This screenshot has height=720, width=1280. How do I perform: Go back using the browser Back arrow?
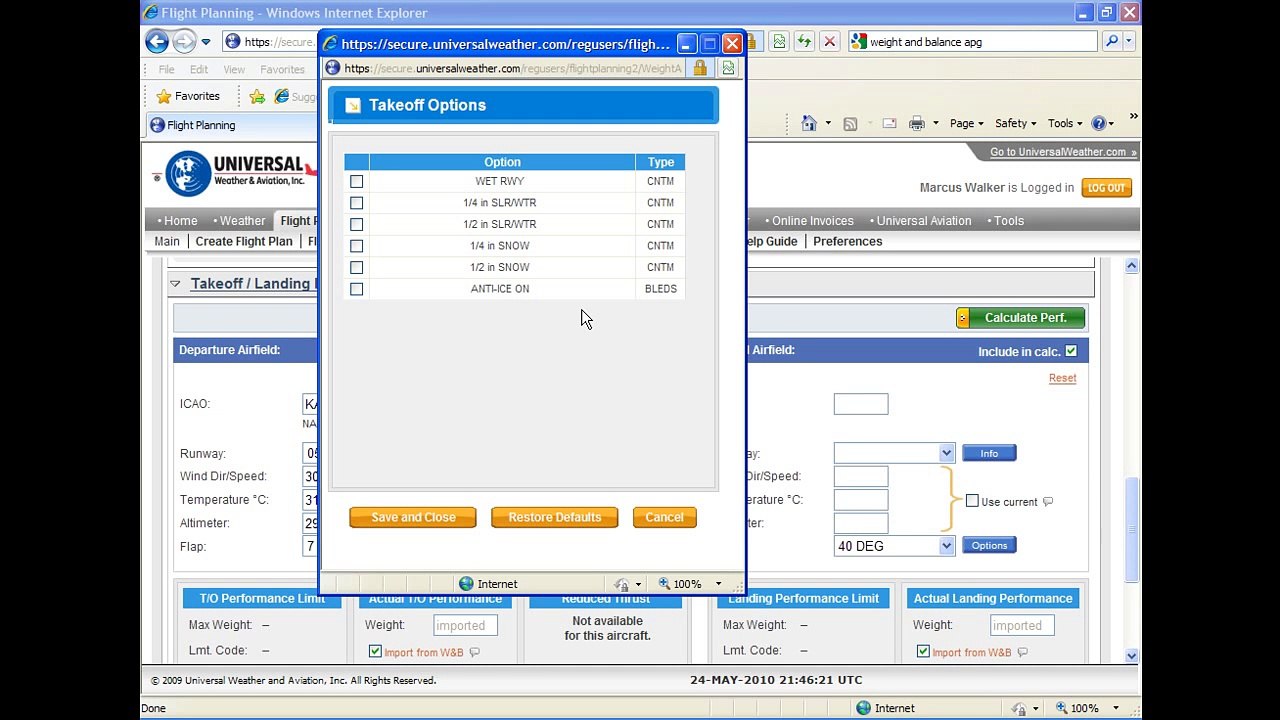click(x=156, y=42)
